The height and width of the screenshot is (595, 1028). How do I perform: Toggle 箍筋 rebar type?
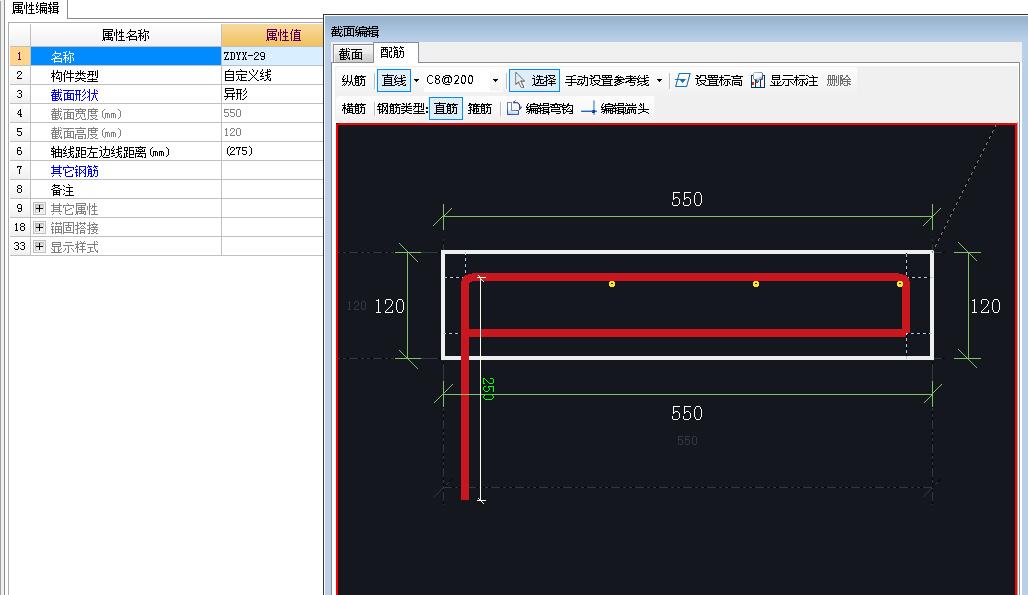pyautogui.click(x=479, y=108)
